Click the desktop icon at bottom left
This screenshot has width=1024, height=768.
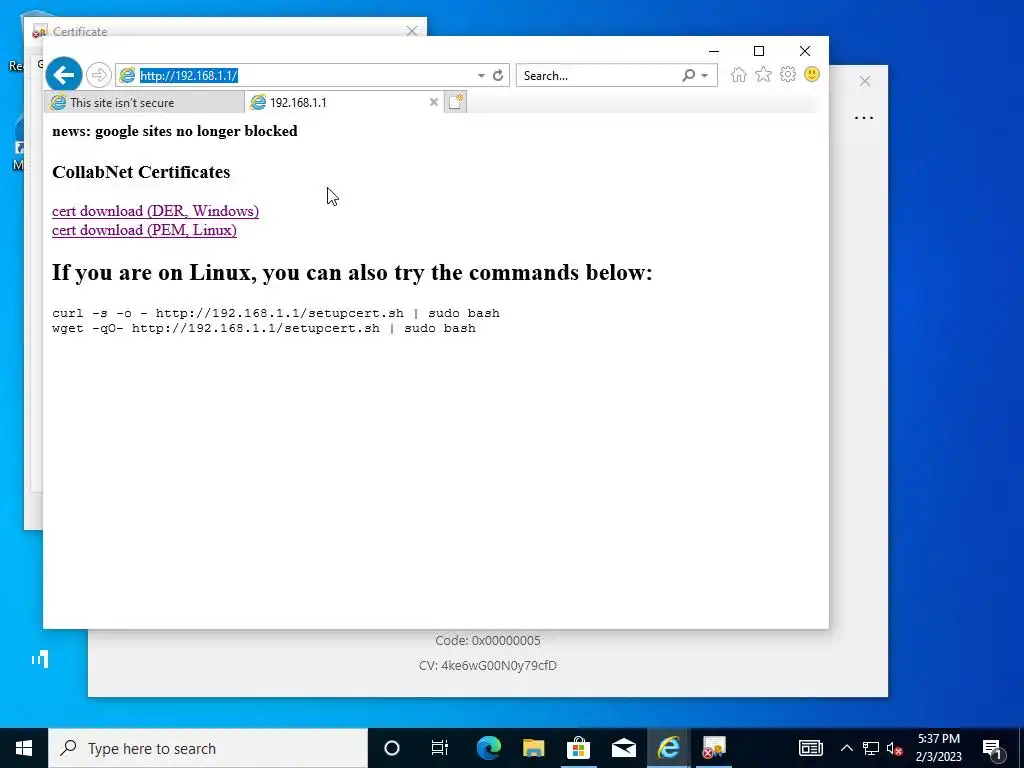coord(40,658)
